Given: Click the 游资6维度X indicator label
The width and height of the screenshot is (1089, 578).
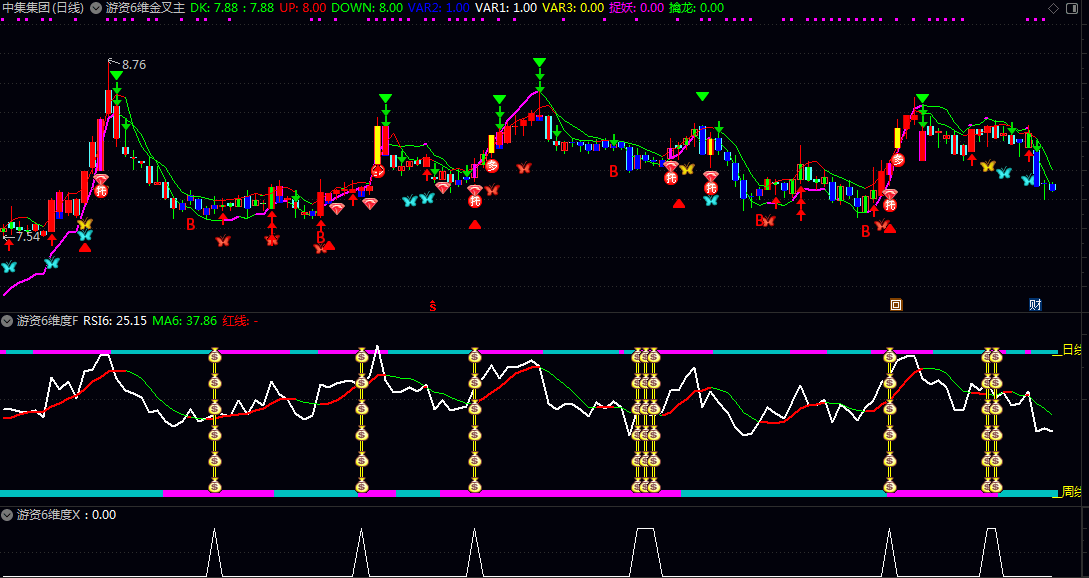Looking at the screenshot, I should click(x=48, y=515).
